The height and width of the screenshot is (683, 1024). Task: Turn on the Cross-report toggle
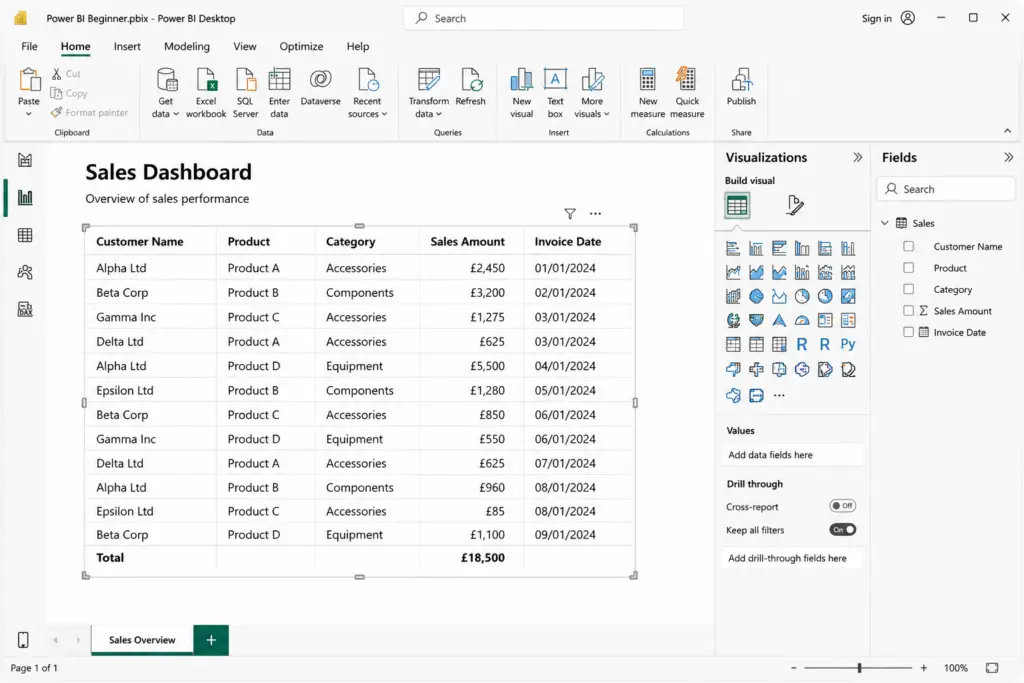(x=842, y=506)
